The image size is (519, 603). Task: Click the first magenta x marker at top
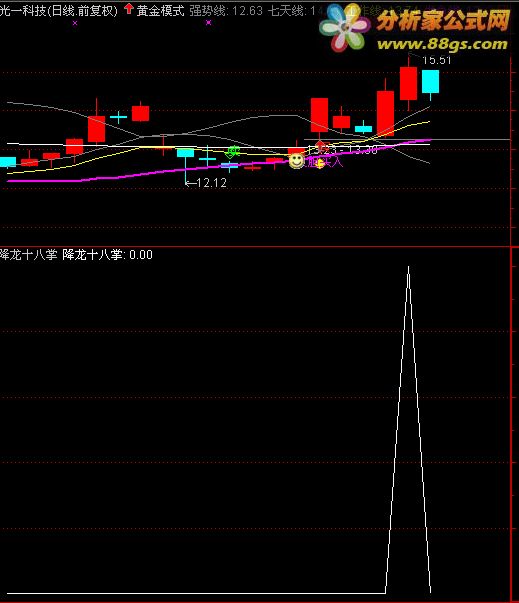[75, 23]
